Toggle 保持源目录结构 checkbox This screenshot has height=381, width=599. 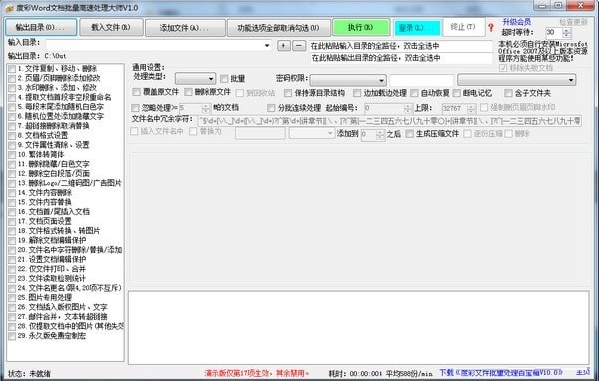(x=288, y=93)
